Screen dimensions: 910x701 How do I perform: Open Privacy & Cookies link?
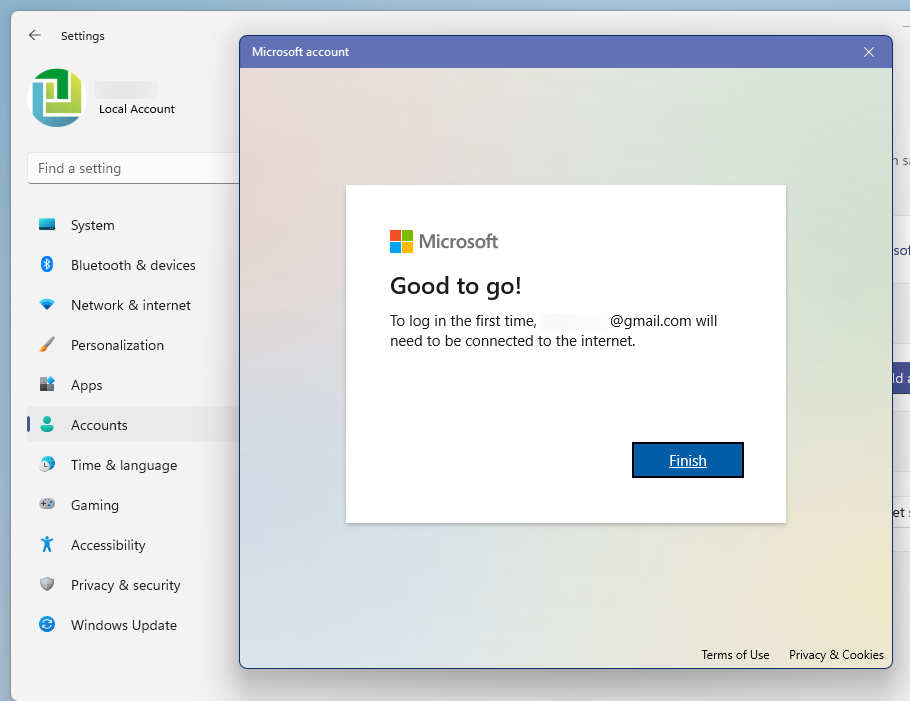[x=836, y=655]
